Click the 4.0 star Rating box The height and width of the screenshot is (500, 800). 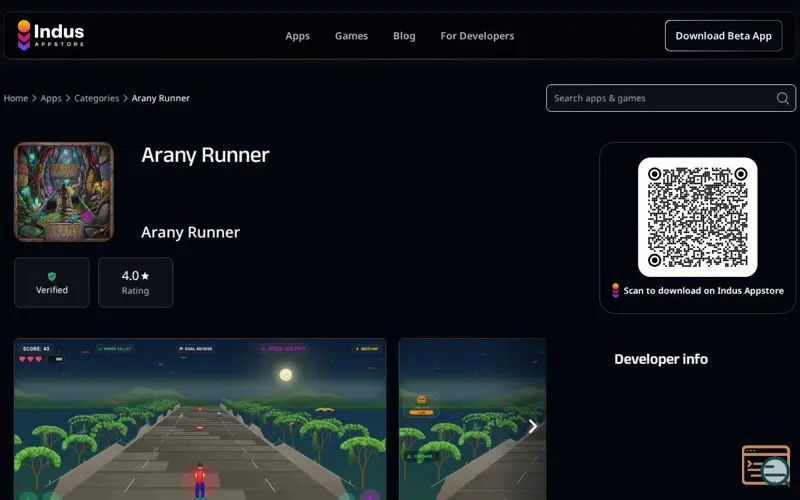135,282
